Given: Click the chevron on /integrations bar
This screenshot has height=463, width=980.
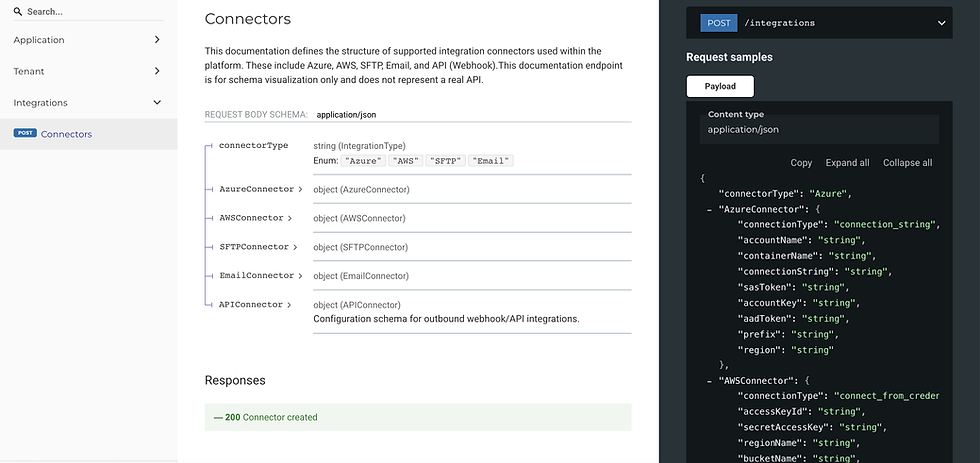Looking at the screenshot, I should click(x=941, y=23).
